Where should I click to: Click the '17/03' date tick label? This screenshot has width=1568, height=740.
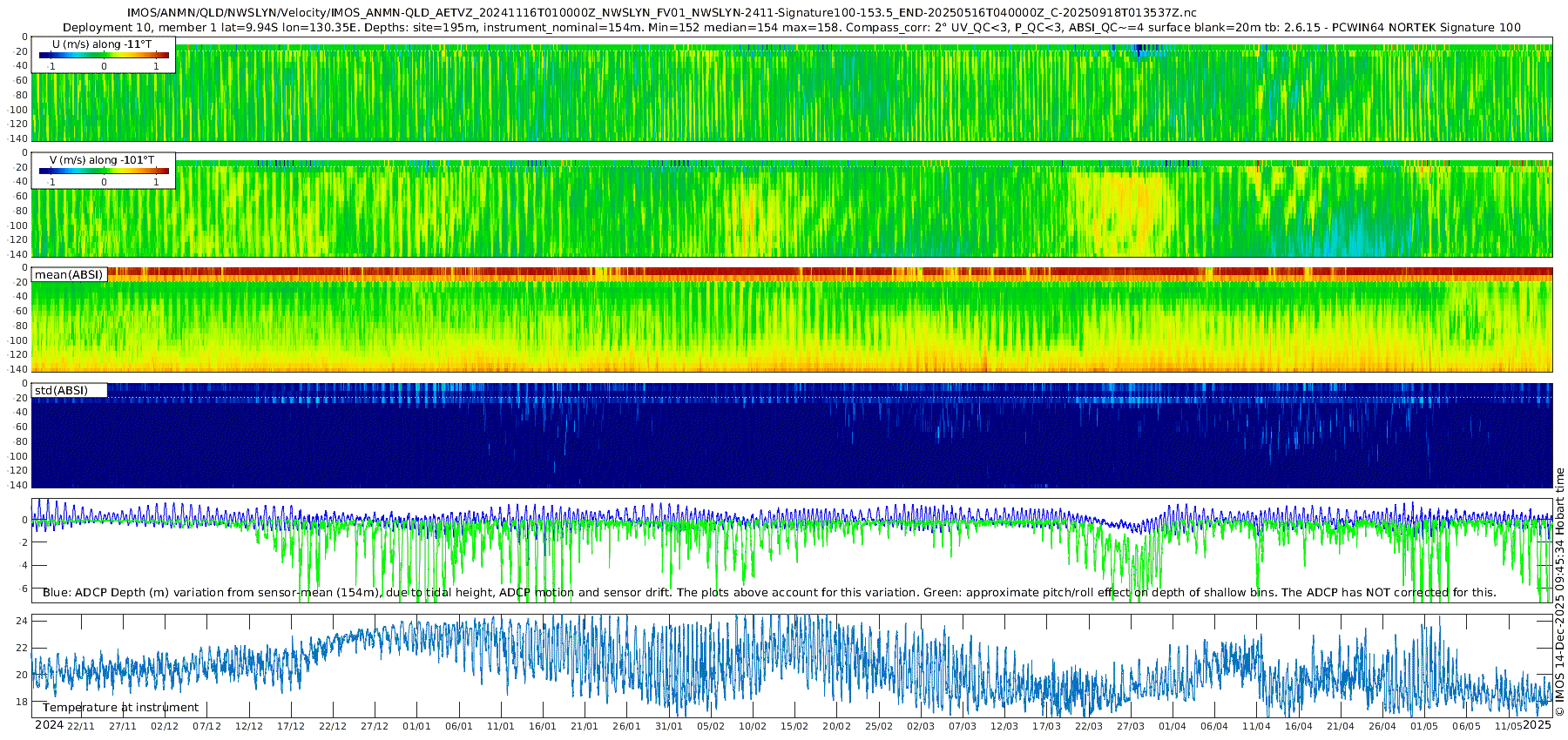tap(1047, 726)
